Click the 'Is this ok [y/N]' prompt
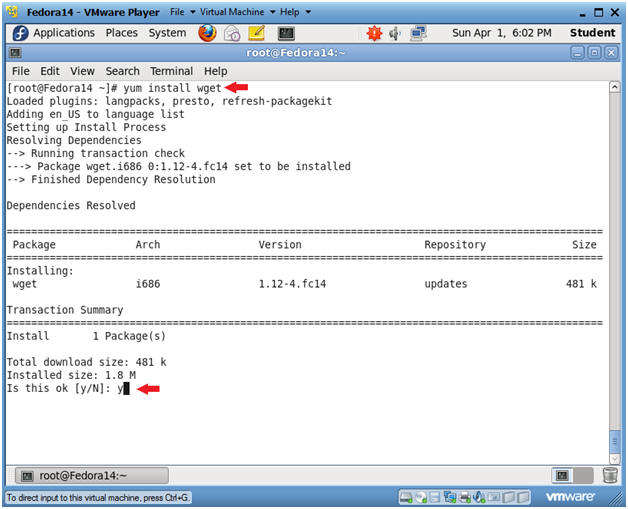The image size is (628, 509). 58,388
